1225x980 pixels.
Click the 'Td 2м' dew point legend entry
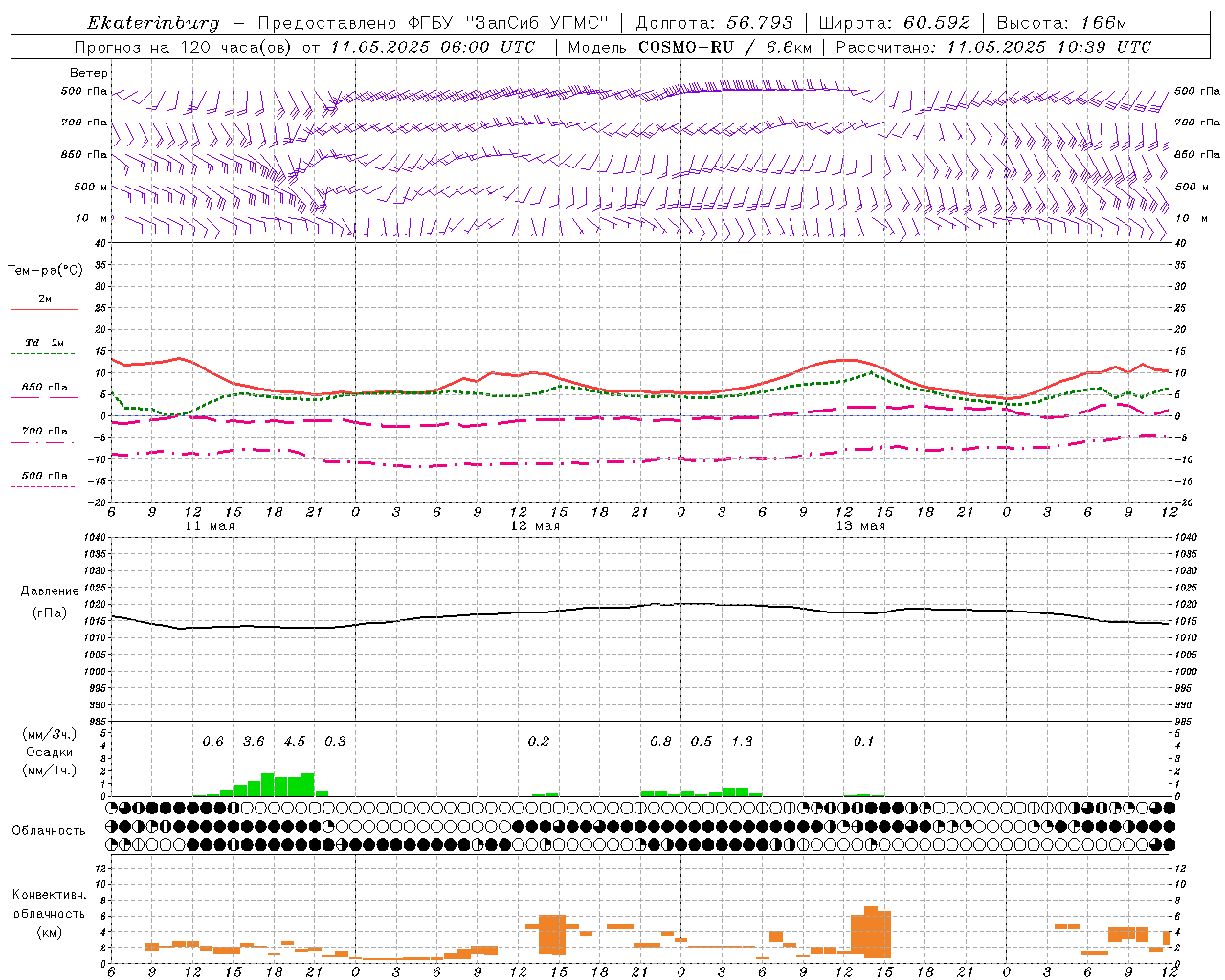[45, 343]
